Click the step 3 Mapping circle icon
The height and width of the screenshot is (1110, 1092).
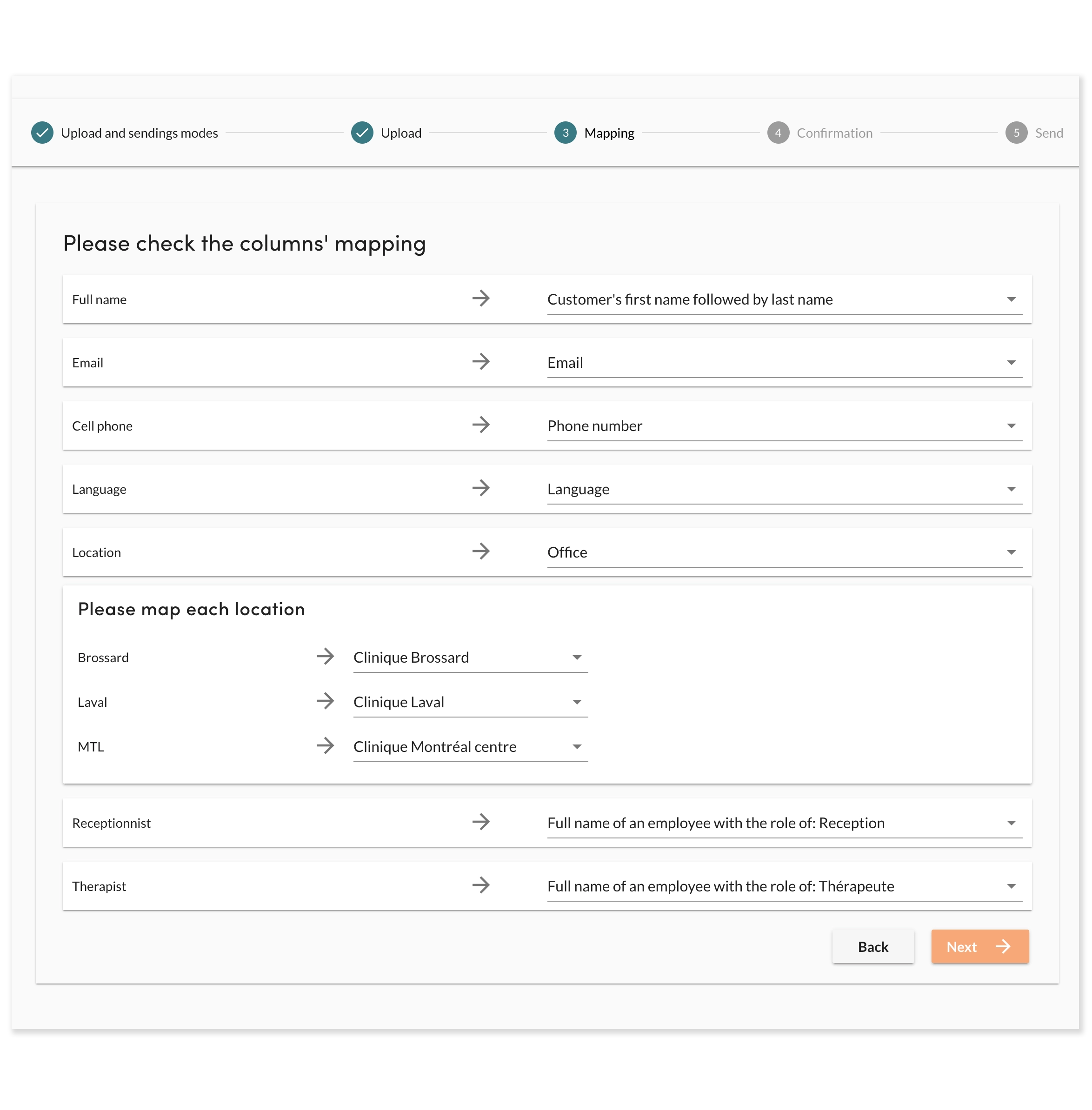pyautogui.click(x=565, y=133)
